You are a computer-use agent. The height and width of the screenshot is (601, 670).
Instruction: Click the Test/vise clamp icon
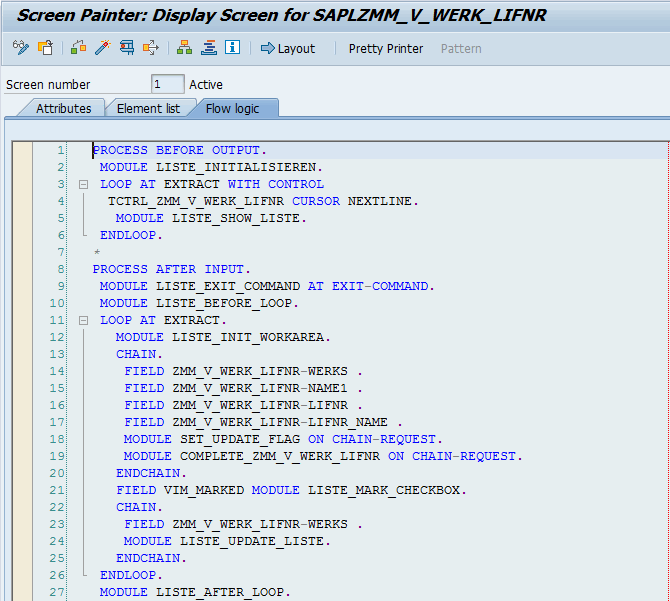click(x=126, y=47)
